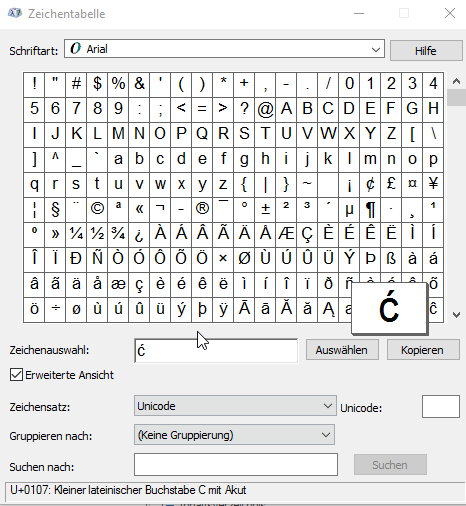Screen dimensions: 466x506
Task: Click the Auswählen button
Action: (x=342, y=350)
